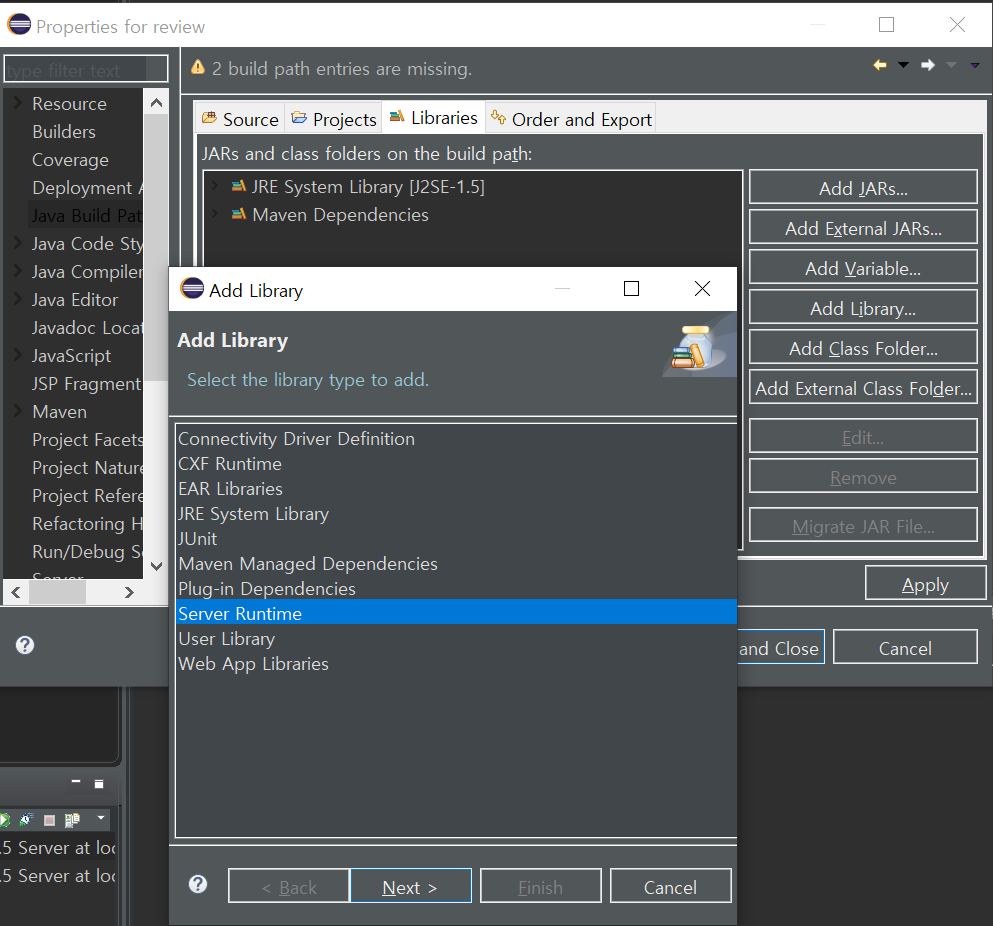Click Add Class Folder... button
This screenshot has width=993, height=926.
(863, 347)
